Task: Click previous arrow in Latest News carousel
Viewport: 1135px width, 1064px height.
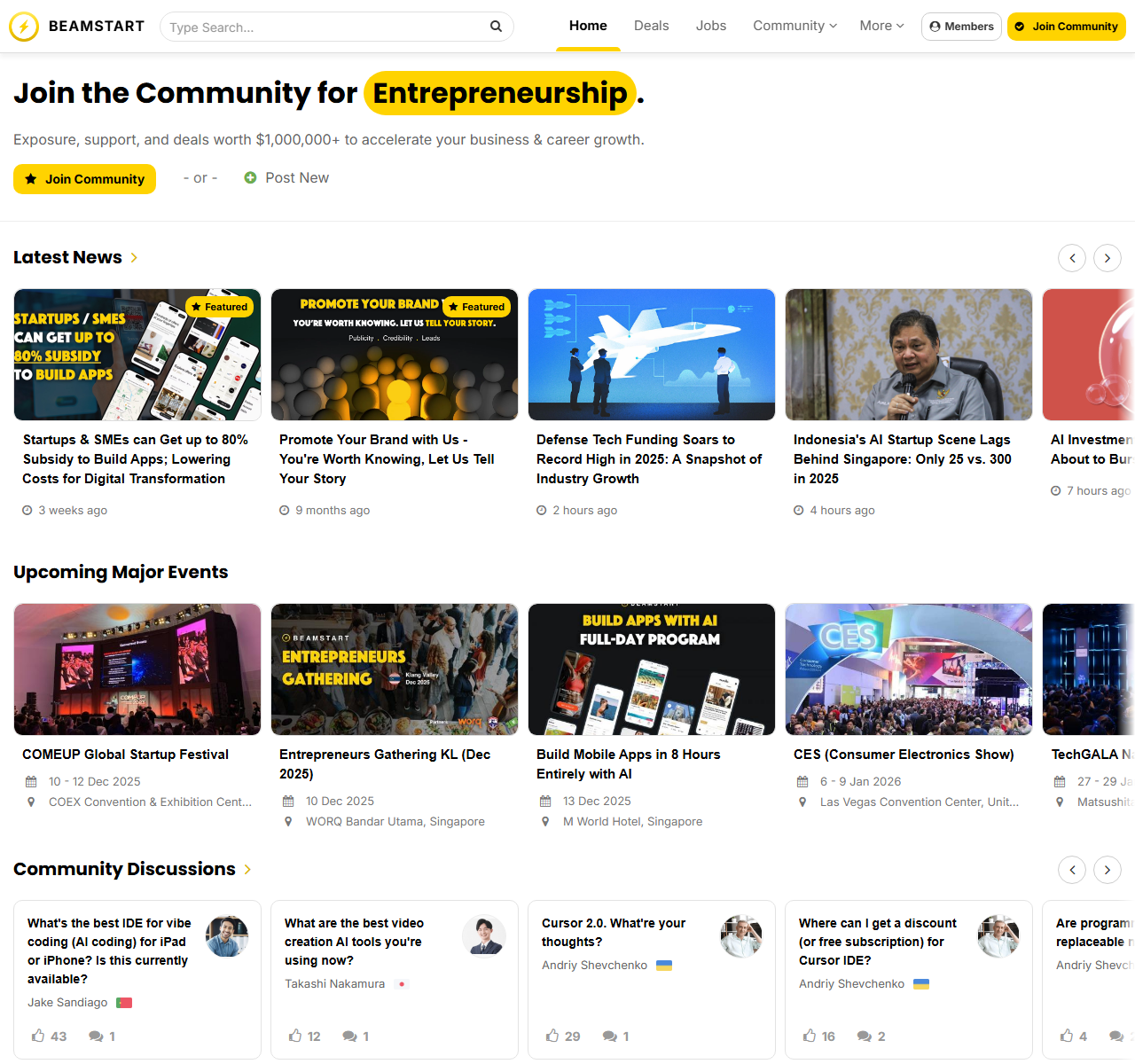Action: tap(1072, 258)
